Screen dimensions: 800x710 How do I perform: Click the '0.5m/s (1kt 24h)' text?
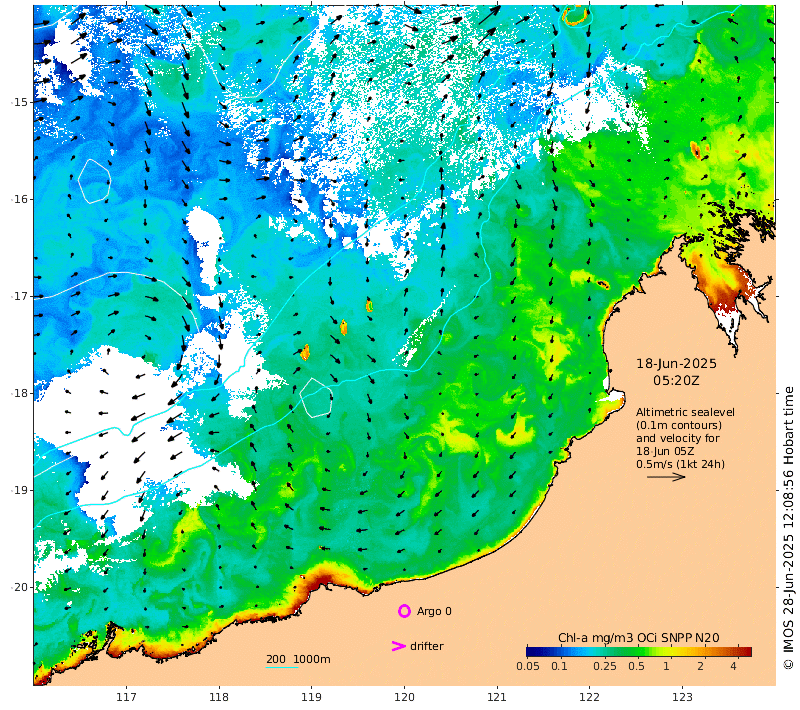[x=680, y=464]
